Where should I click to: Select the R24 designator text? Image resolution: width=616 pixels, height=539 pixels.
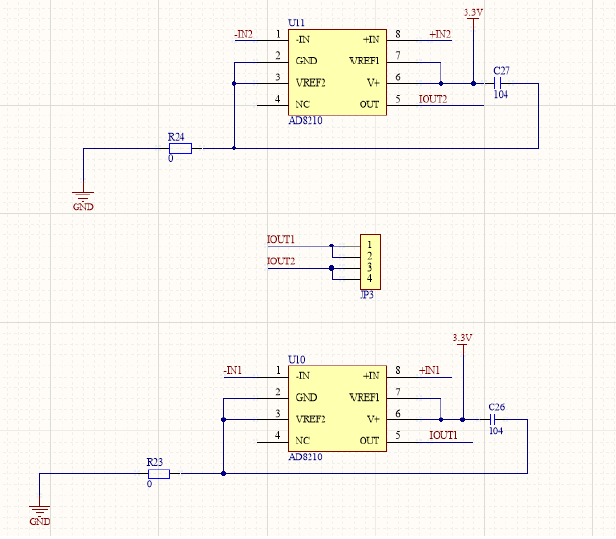point(176,137)
